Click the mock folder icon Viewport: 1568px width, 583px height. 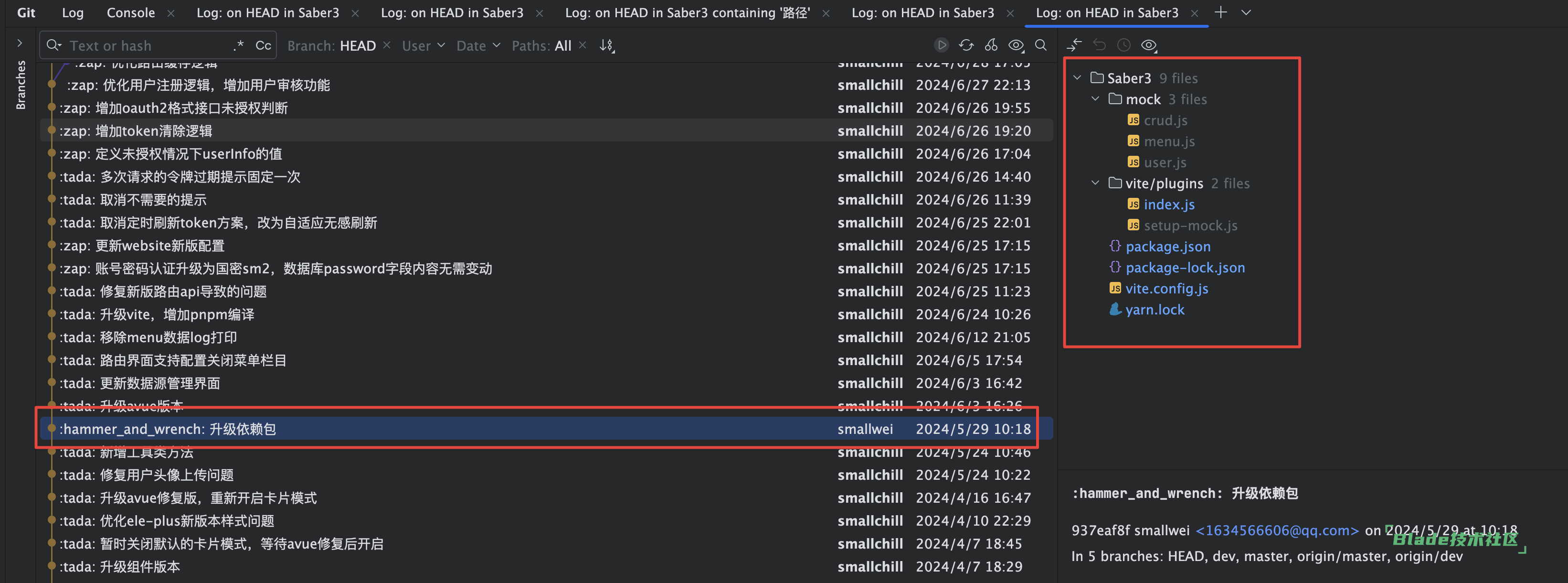pos(1115,99)
